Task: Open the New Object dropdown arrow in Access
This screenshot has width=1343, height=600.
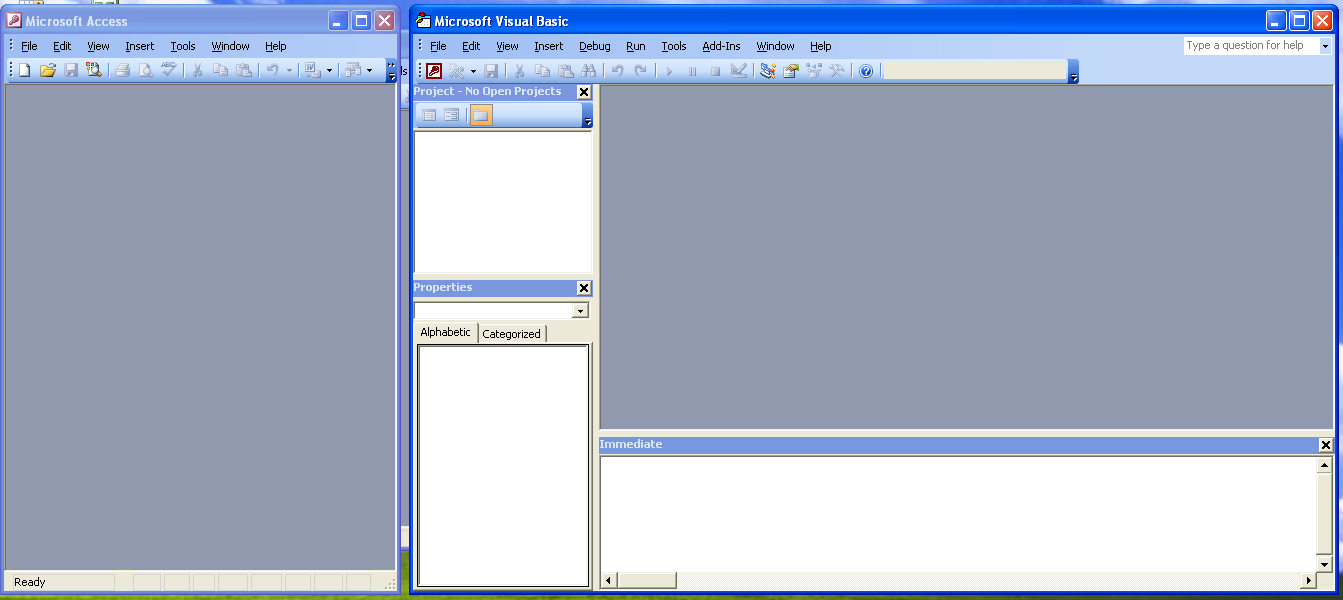Action: coord(369,70)
